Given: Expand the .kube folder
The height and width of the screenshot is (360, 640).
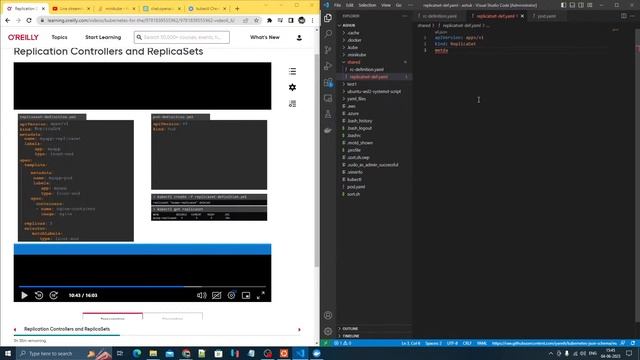Looking at the screenshot, I should pyautogui.click(x=353, y=47).
